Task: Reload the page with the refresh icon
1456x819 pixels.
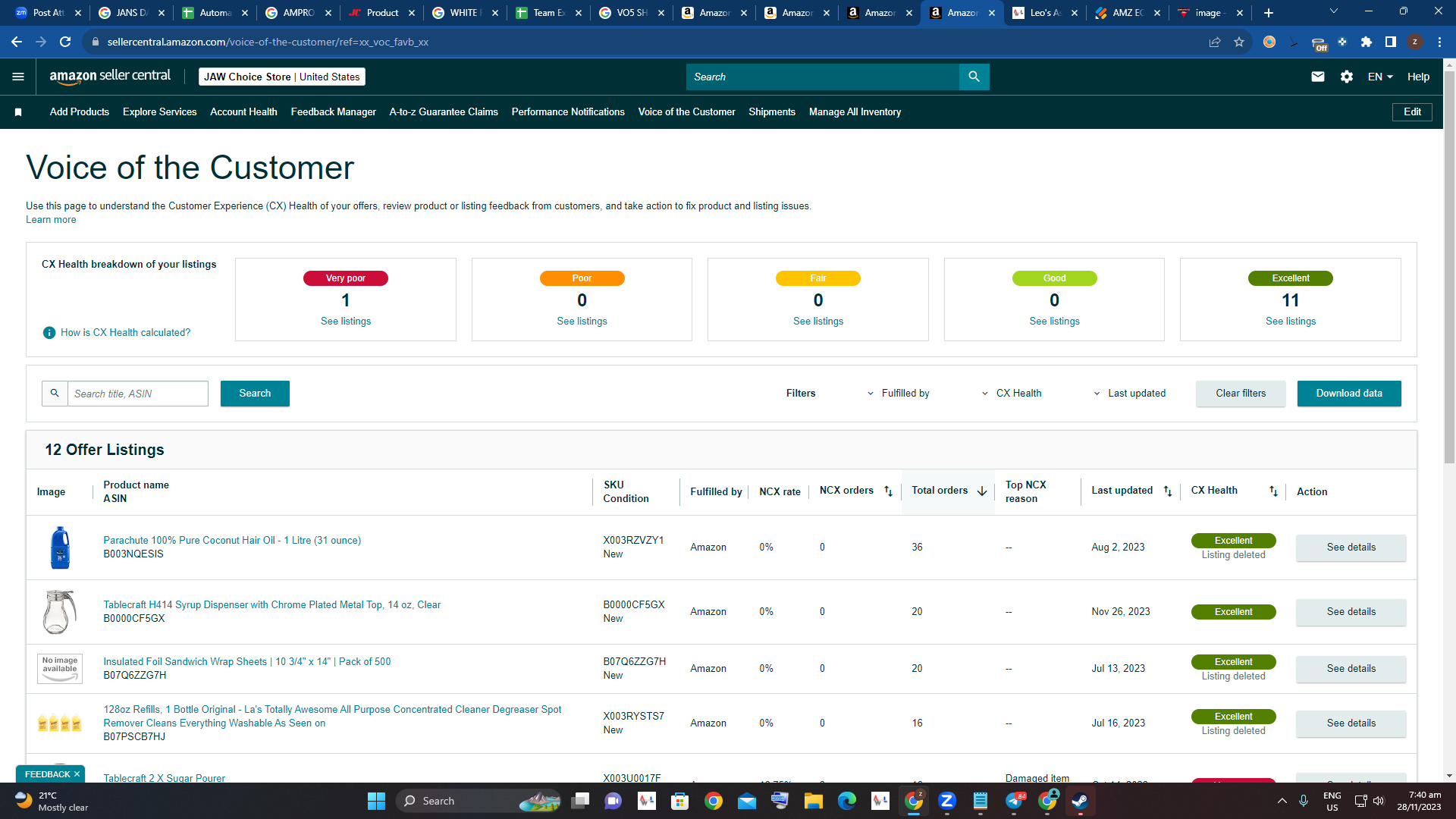Action: pyautogui.click(x=65, y=42)
